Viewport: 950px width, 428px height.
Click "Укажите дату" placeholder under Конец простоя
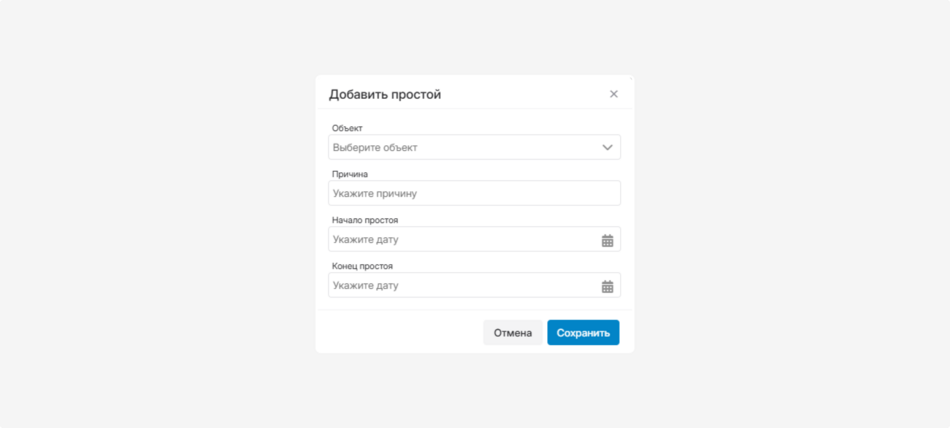[x=366, y=286]
